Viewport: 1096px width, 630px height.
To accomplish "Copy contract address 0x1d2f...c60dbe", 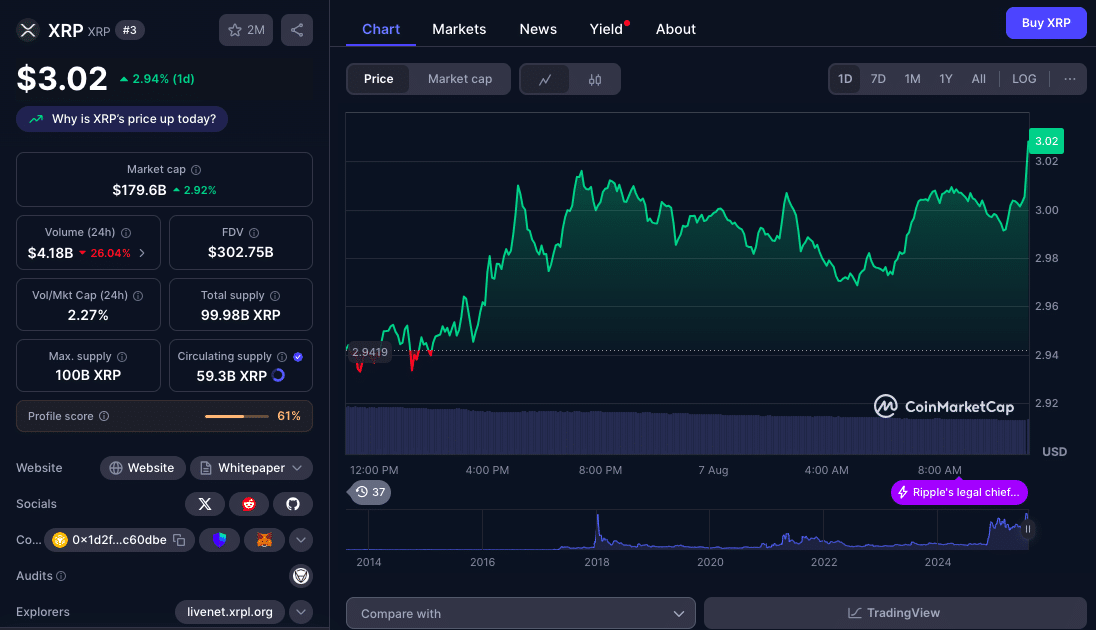I will (180, 540).
